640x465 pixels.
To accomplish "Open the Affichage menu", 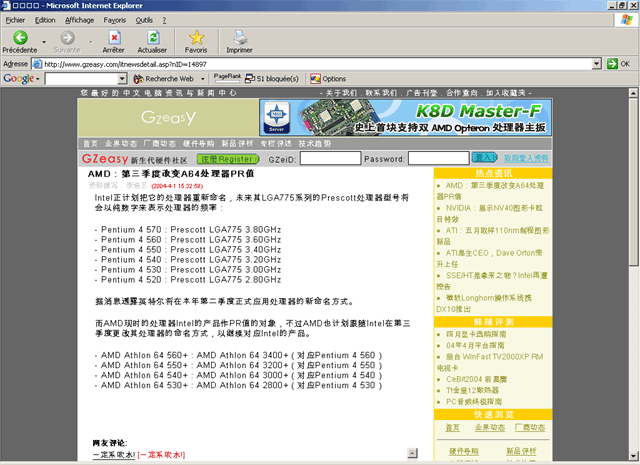I will (80, 20).
